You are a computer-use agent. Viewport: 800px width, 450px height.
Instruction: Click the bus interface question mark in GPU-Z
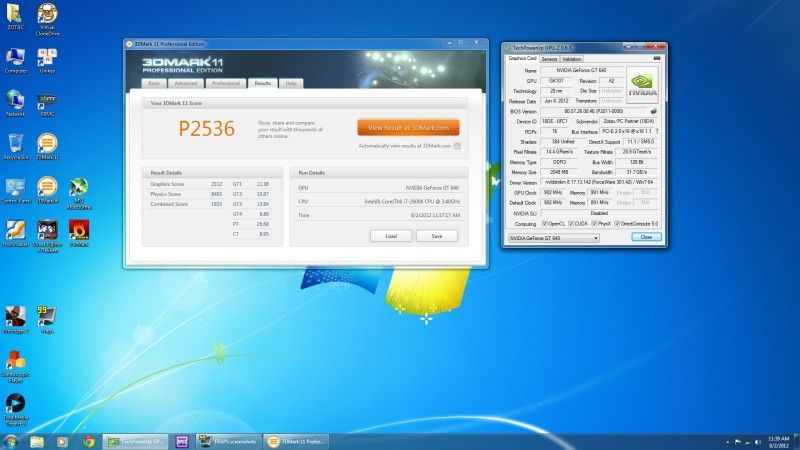(657, 131)
